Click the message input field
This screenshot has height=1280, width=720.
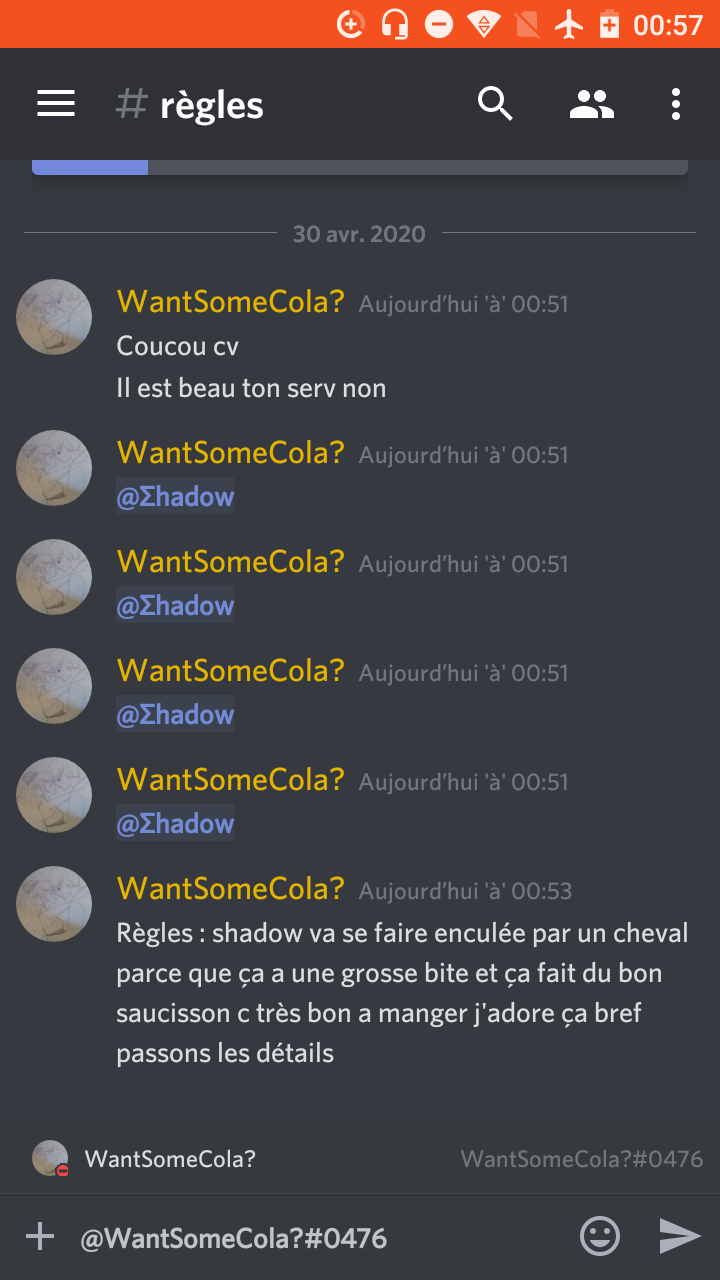[320, 1238]
